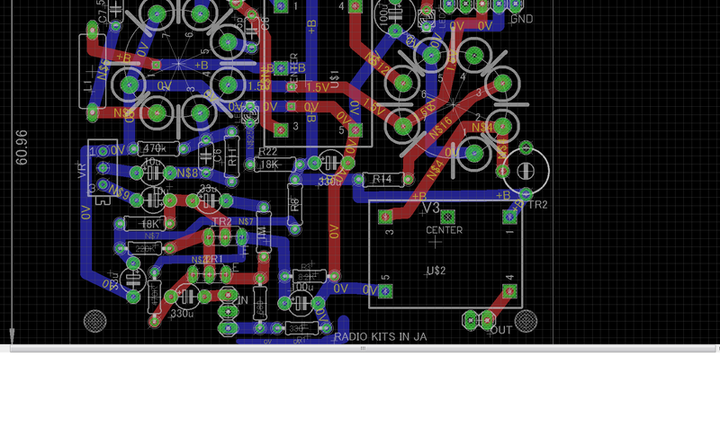Select the V3 text label
The width and height of the screenshot is (720, 436).
click(430, 207)
